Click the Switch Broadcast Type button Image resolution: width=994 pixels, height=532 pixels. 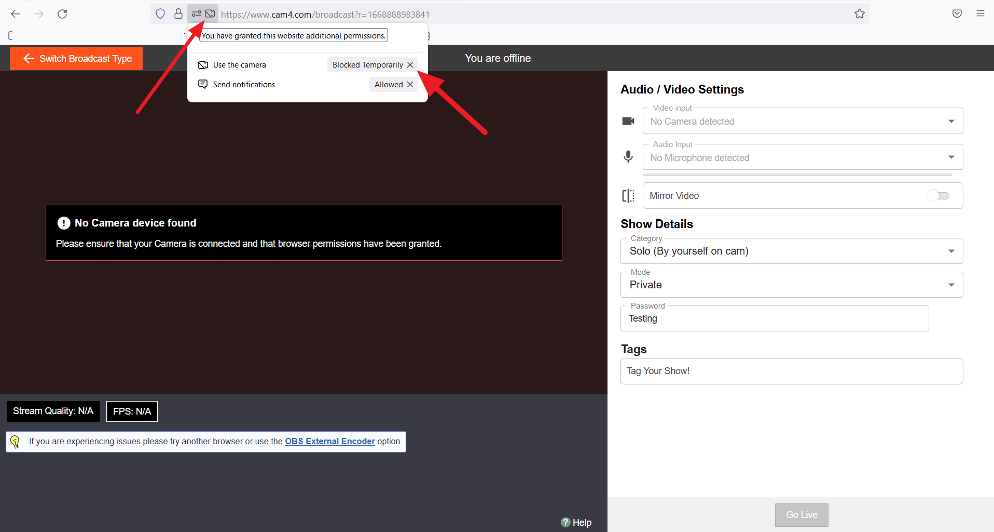coord(77,59)
